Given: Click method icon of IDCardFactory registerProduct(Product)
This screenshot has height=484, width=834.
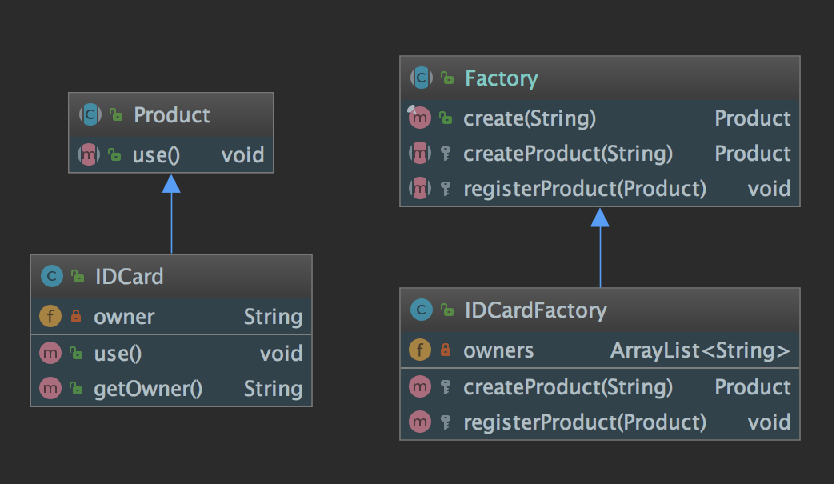Looking at the screenshot, I should (x=420, y=422).
